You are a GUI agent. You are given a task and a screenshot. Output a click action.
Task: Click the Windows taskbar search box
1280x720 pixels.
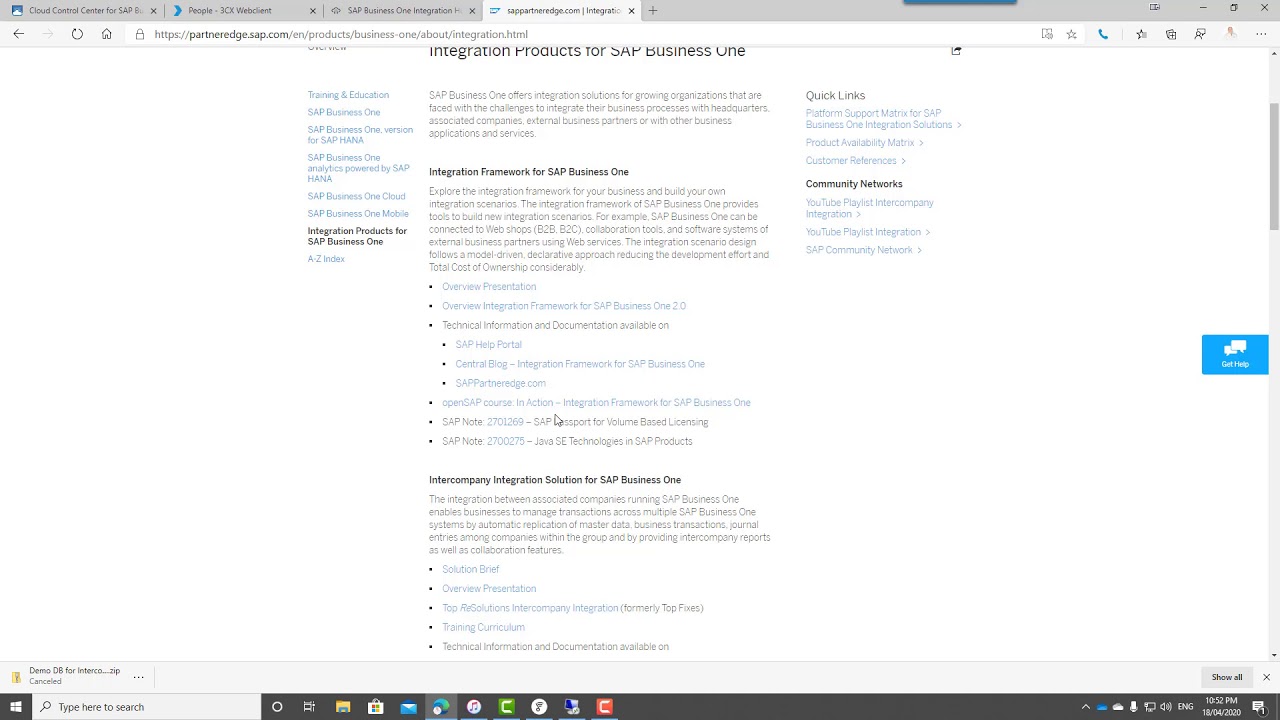pyautogui.click(x=146, y=707)
